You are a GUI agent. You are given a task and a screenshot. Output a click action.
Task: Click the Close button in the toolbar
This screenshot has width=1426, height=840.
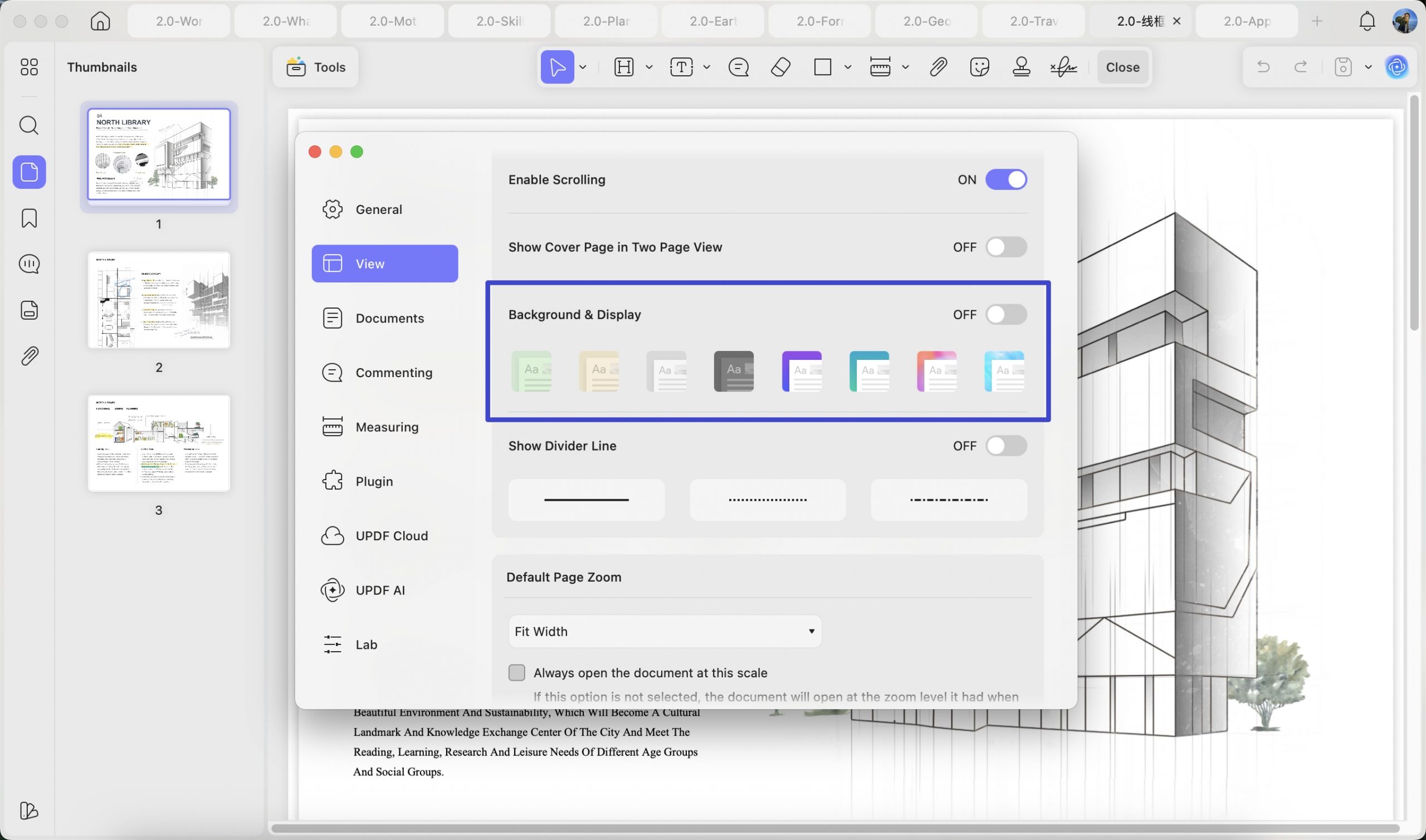coord(1122,67)
